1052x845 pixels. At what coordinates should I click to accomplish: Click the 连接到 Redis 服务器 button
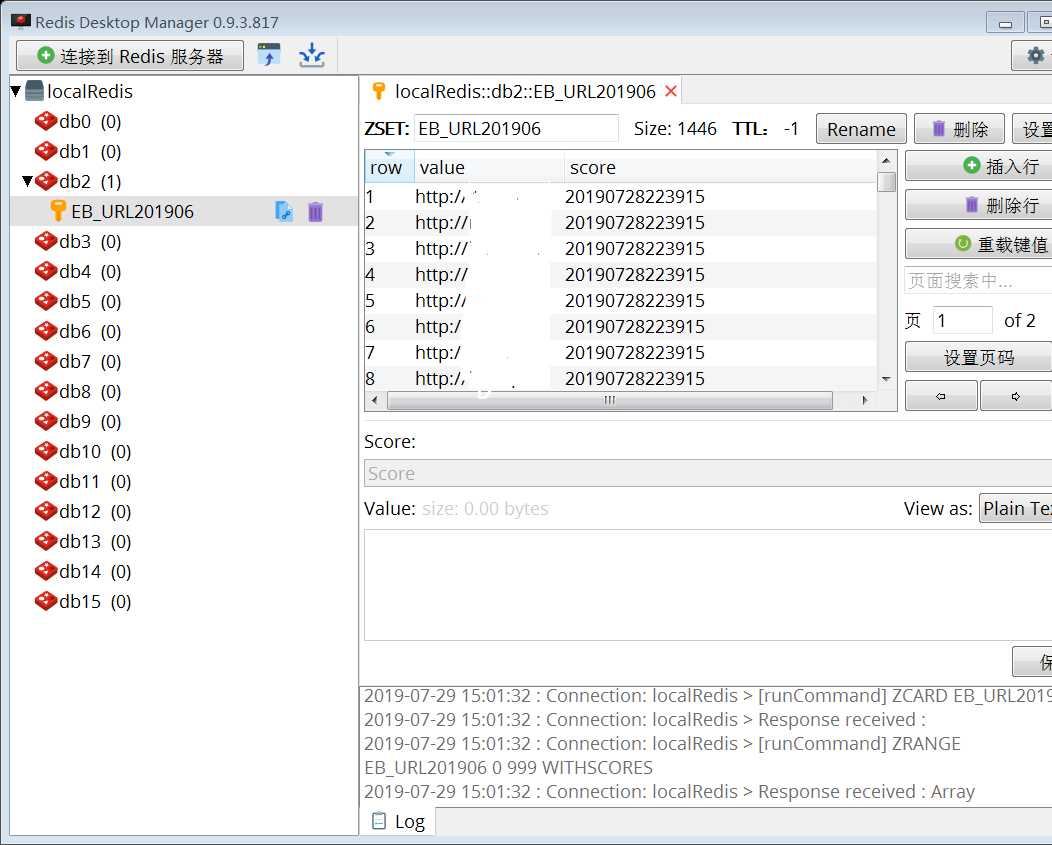coord(130,56)
